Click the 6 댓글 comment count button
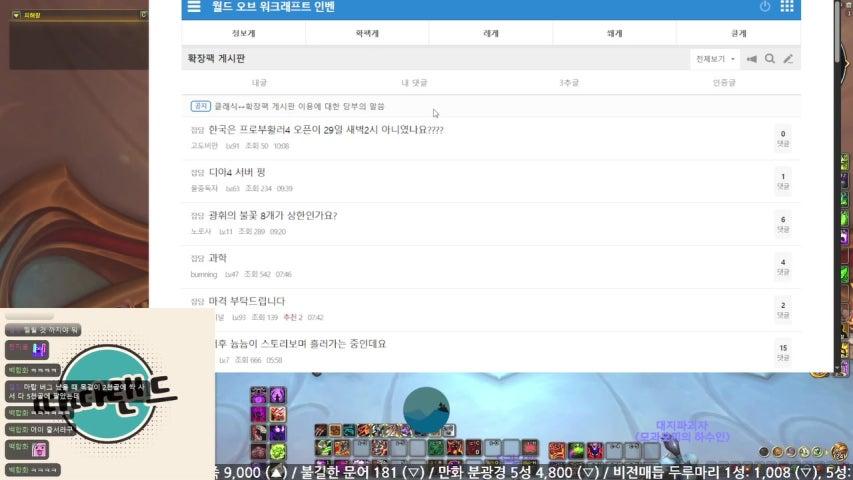853x480 pixels. tap(783, 224)
